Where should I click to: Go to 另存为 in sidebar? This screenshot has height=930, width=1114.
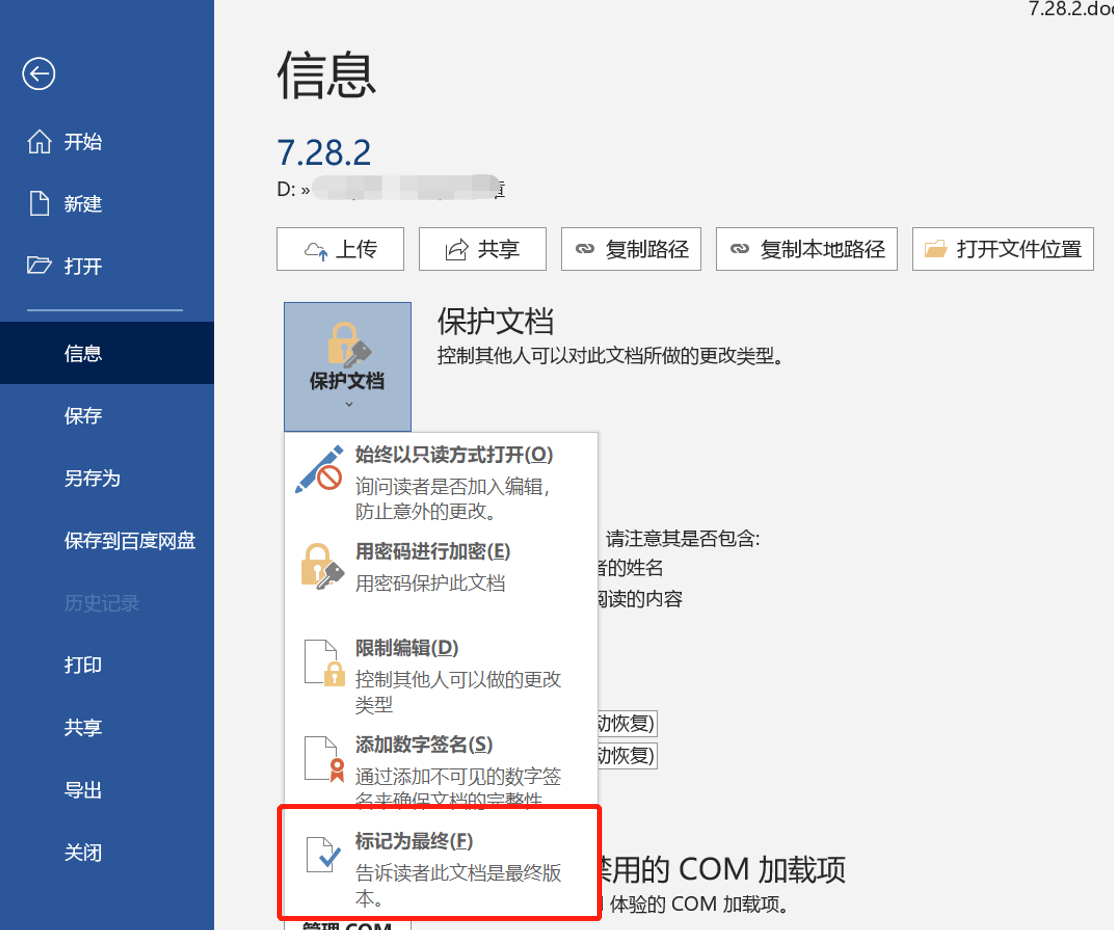point(92,478)
